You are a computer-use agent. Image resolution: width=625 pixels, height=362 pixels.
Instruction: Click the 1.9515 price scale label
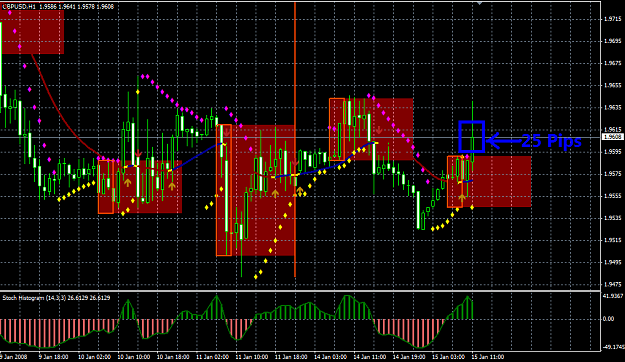coord(612,240)
